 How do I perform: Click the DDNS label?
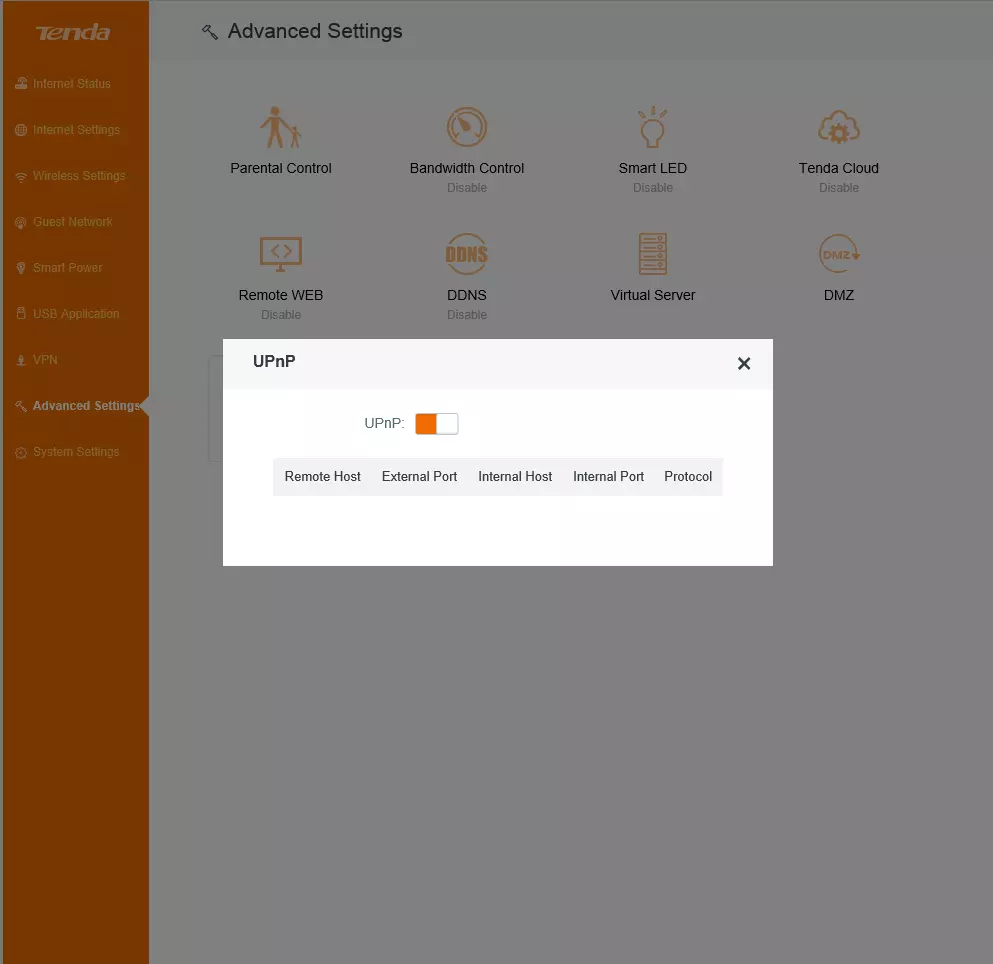click(467, 295)
